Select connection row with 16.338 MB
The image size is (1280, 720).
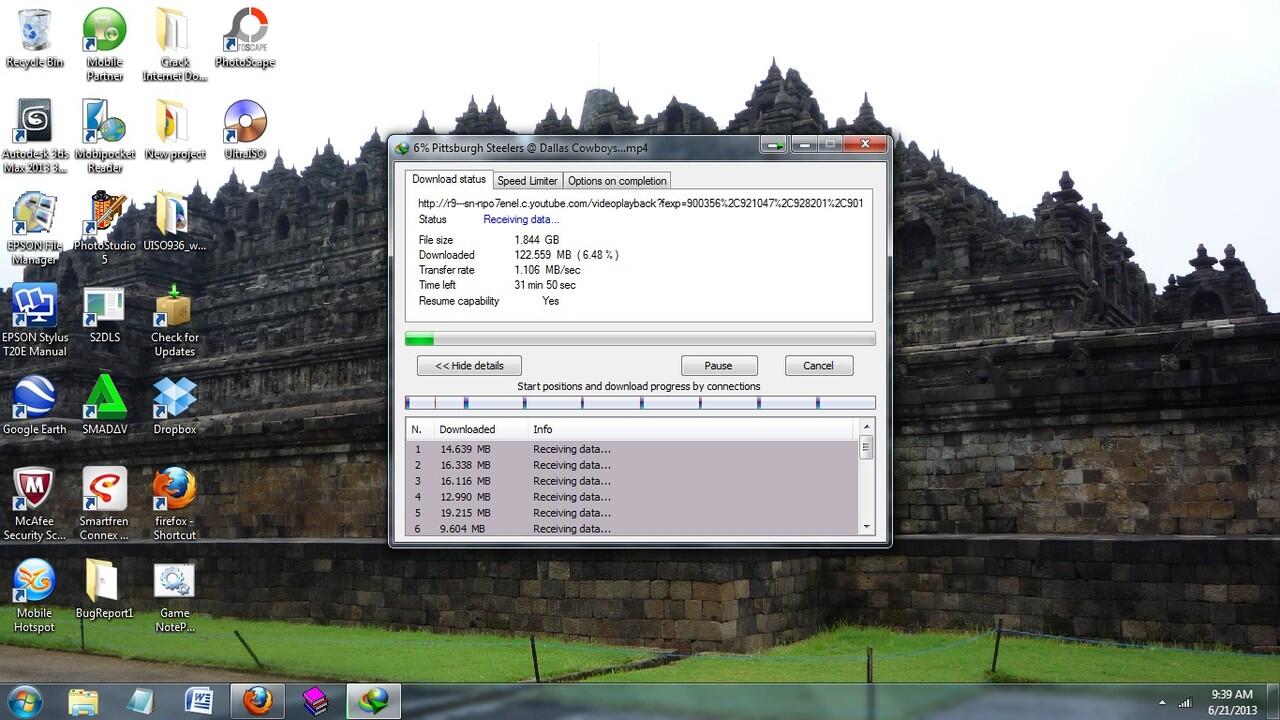[x=632, y=465]
